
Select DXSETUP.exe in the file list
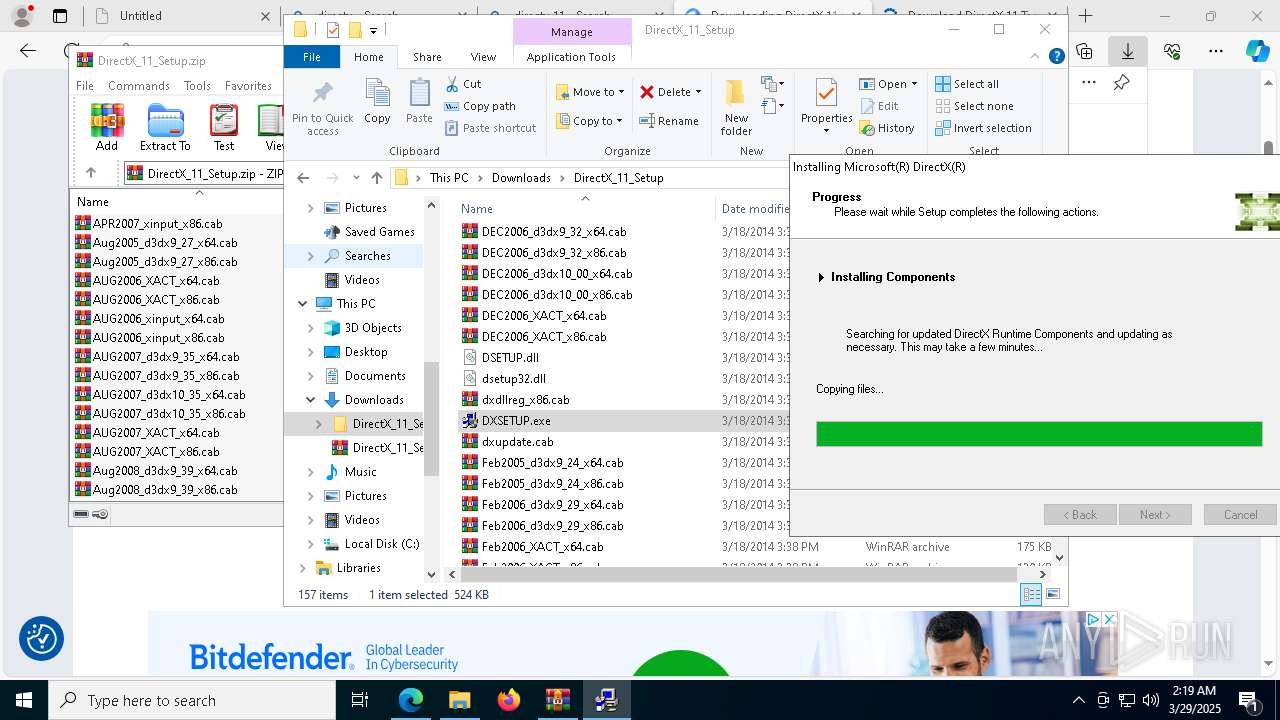click(516, 421)
